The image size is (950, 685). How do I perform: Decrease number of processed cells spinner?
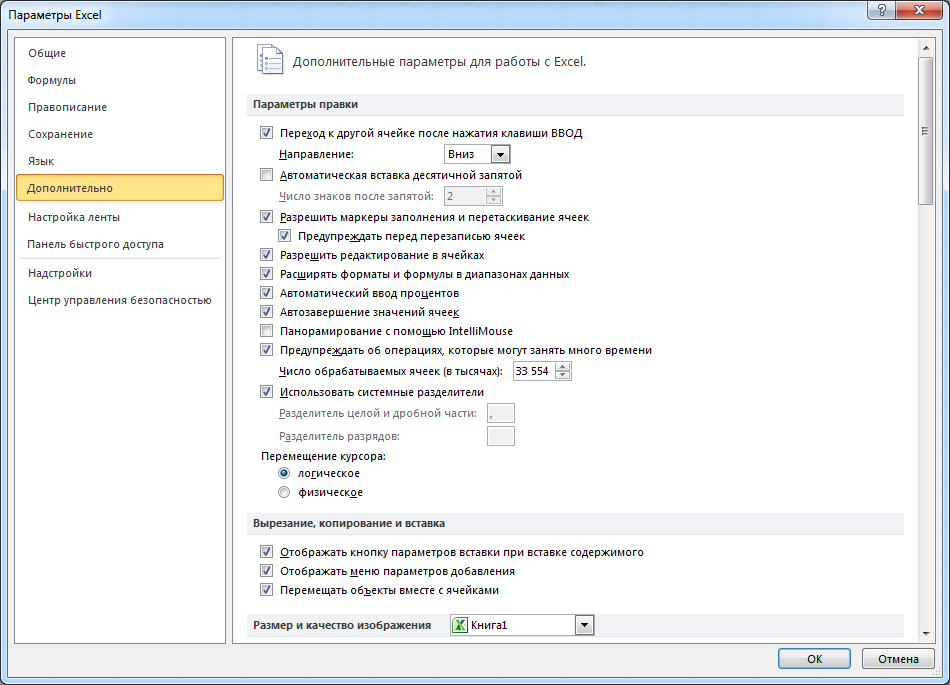click(x=563, y=376)
